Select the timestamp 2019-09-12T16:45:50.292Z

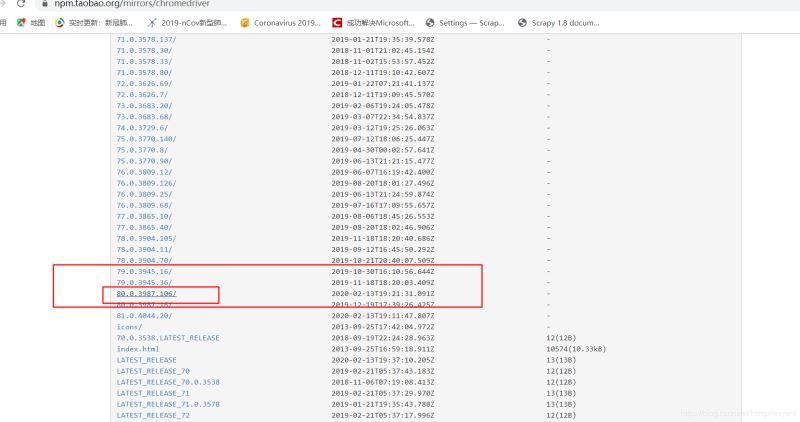[x=383, y=250]
